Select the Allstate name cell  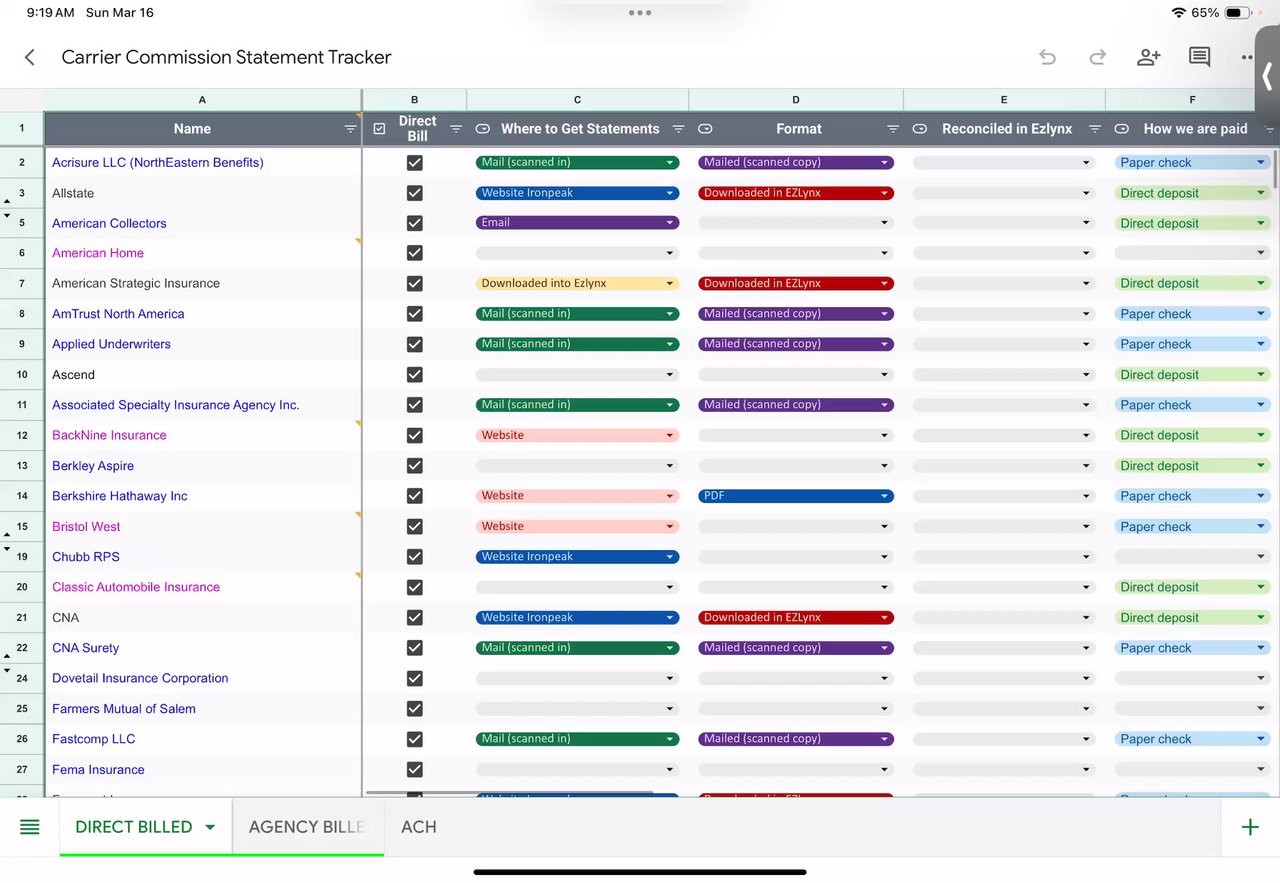203,193
